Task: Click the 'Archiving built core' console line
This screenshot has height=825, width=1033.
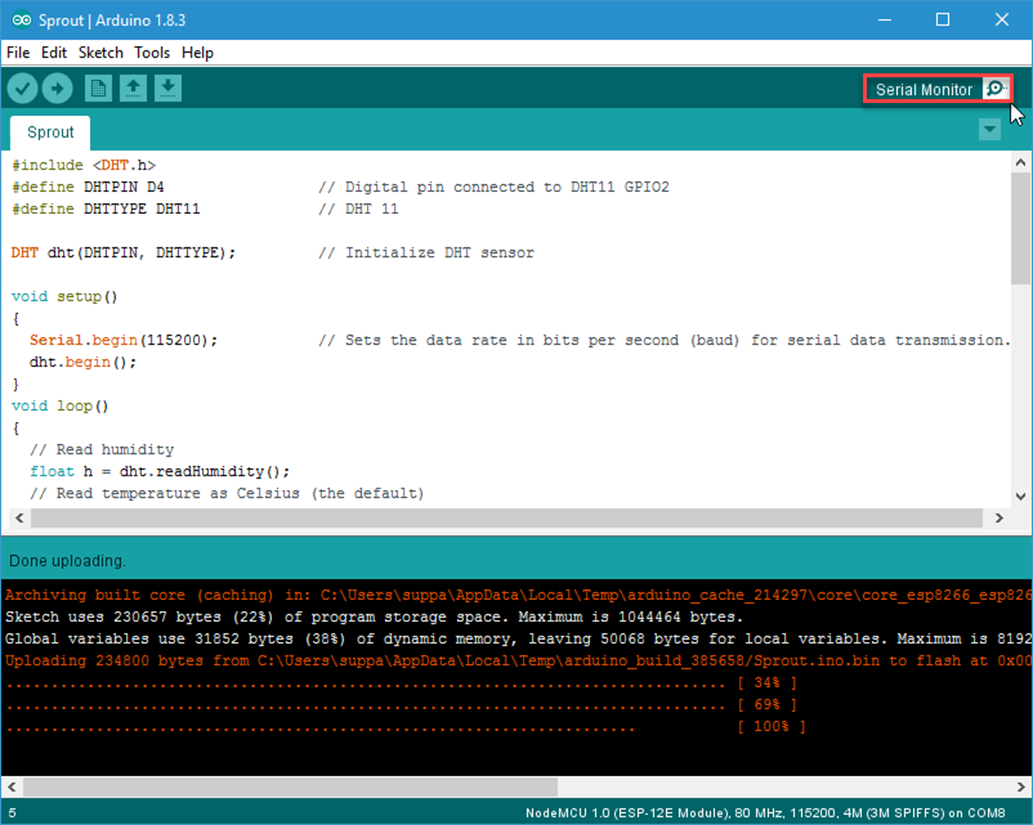Action: click(517, 595)
